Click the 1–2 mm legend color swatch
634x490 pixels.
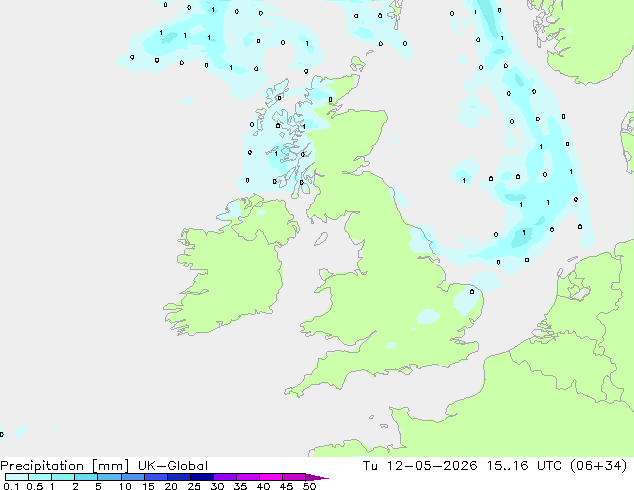point(63,477)
